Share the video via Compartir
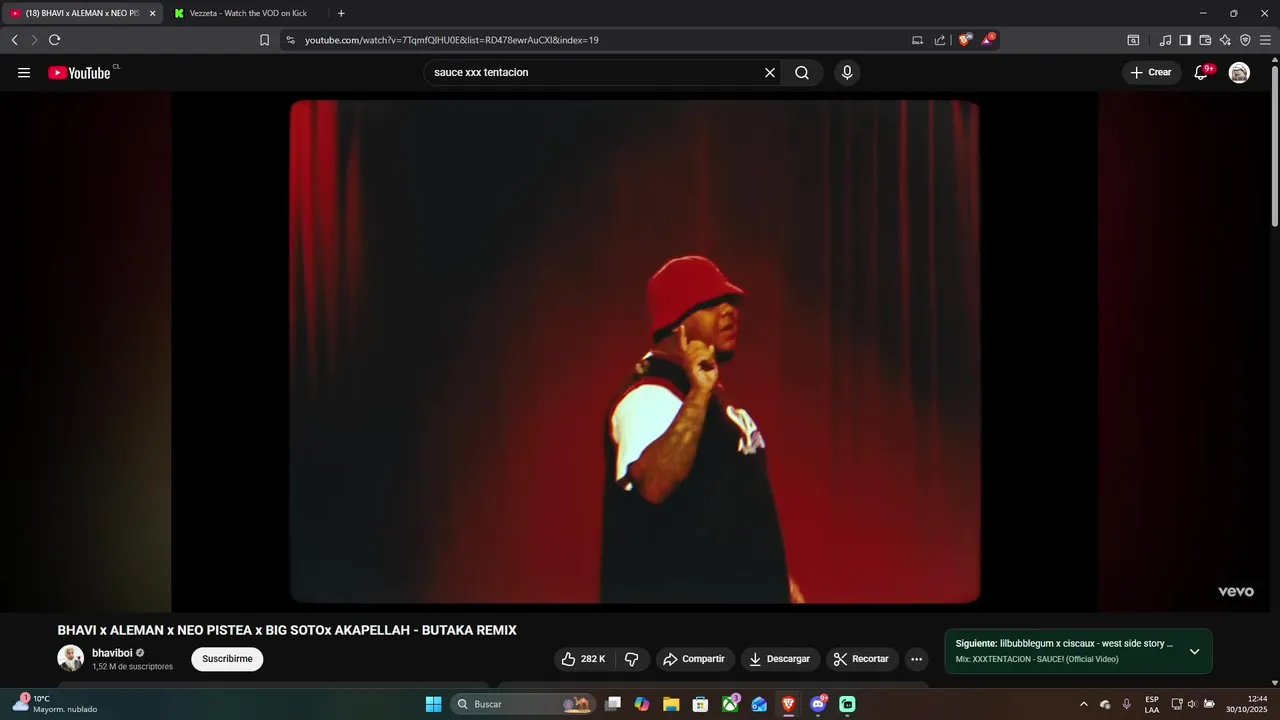 pos(694,659)
